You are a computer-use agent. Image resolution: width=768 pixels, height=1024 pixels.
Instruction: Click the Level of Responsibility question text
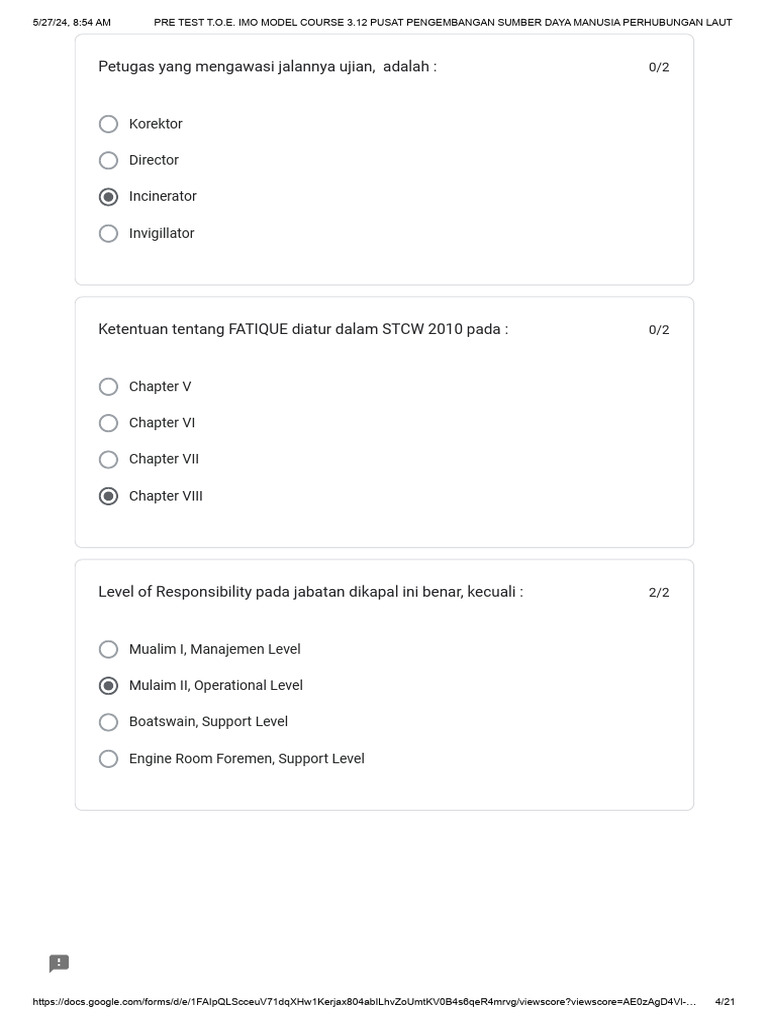[x=311, y=592]
